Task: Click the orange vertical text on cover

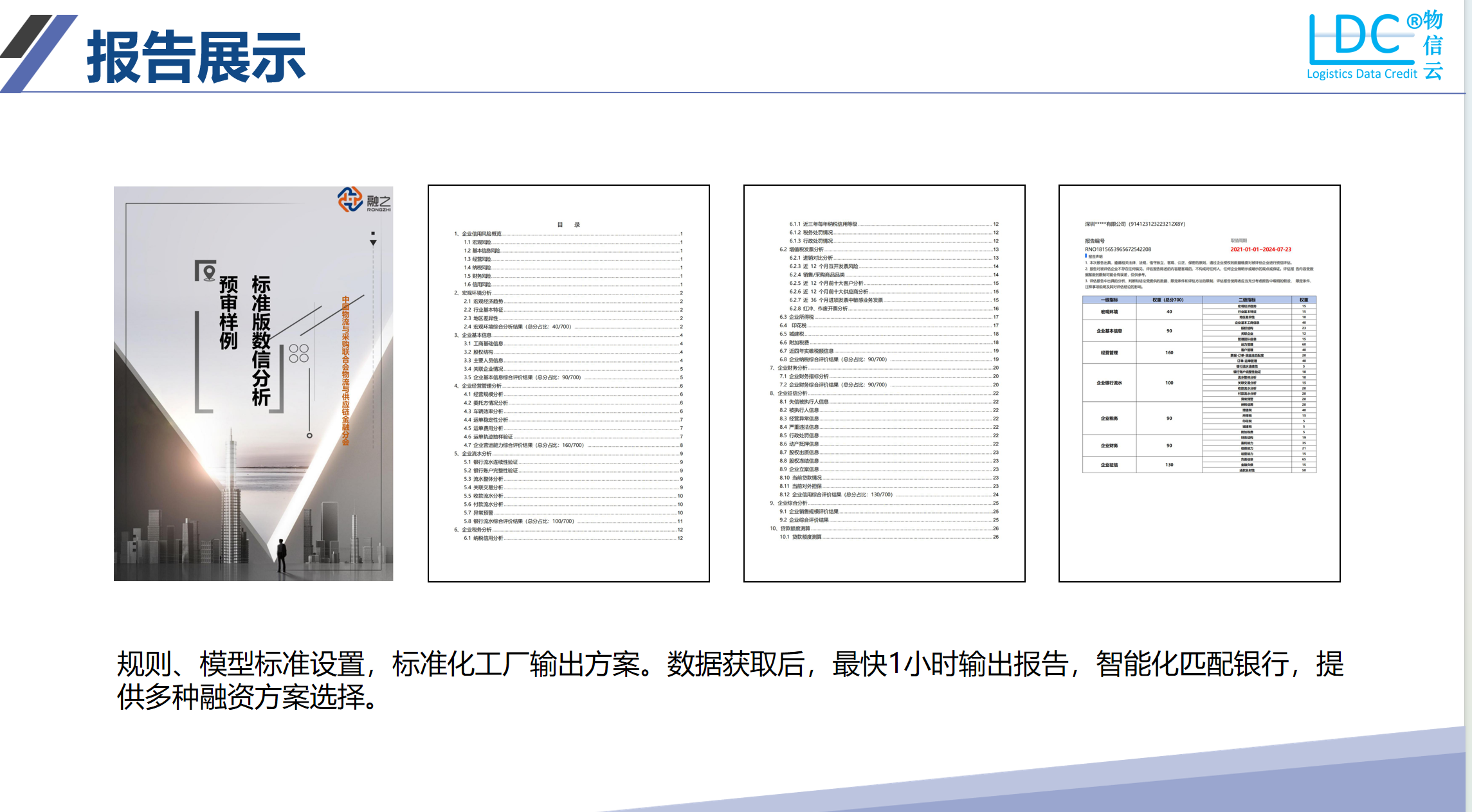Action: point(345,370)
